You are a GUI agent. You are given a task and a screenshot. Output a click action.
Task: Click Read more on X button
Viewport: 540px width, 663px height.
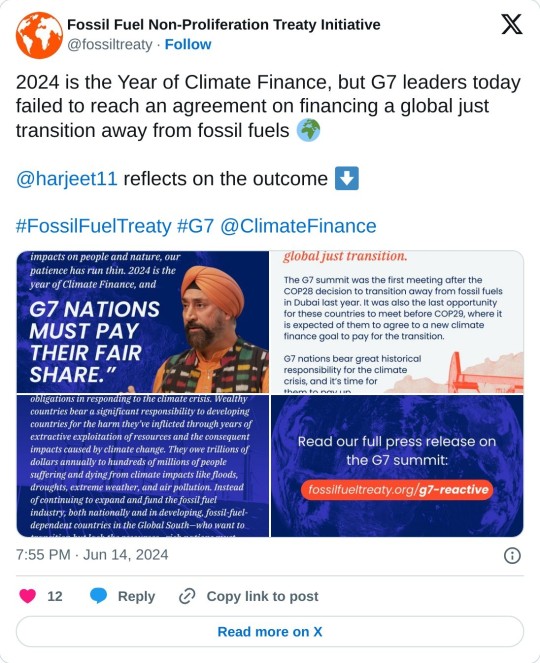tap(270, 631)
